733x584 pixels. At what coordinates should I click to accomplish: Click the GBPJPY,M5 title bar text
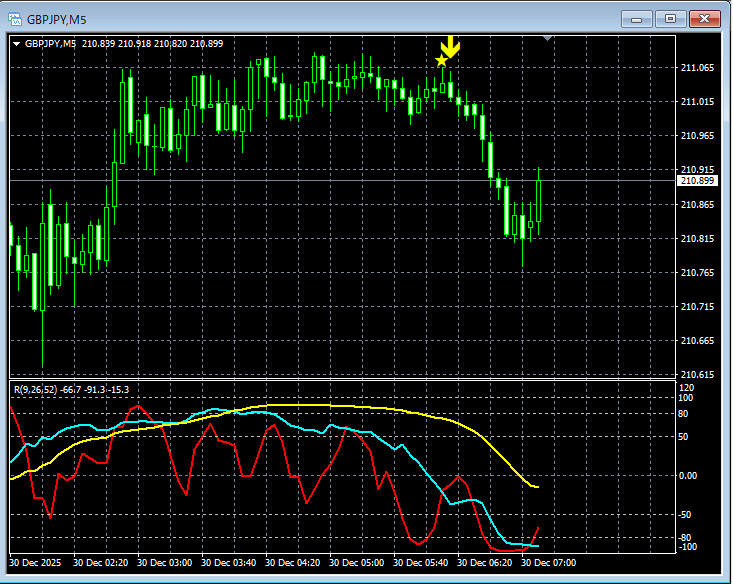point(57,20)
